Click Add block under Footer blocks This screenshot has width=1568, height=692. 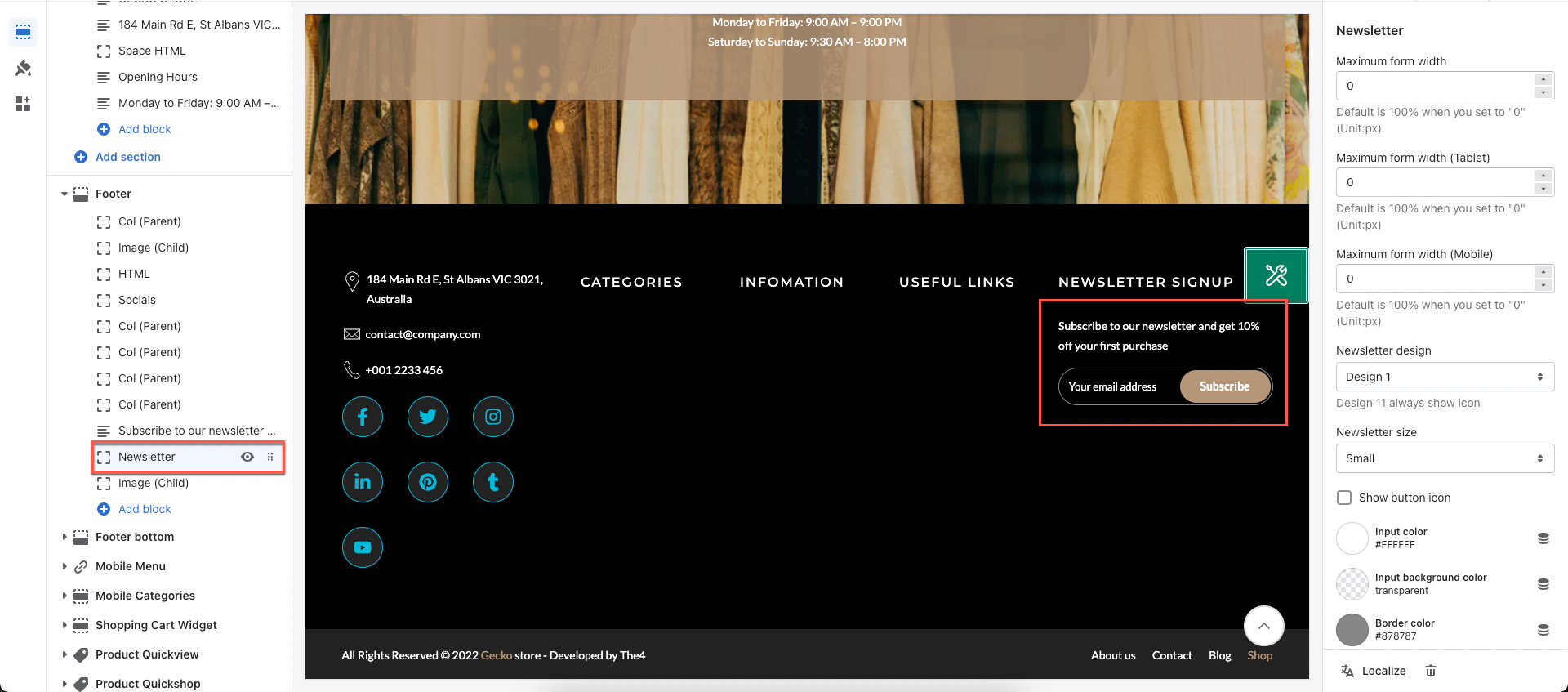click(x=145, y=509)
